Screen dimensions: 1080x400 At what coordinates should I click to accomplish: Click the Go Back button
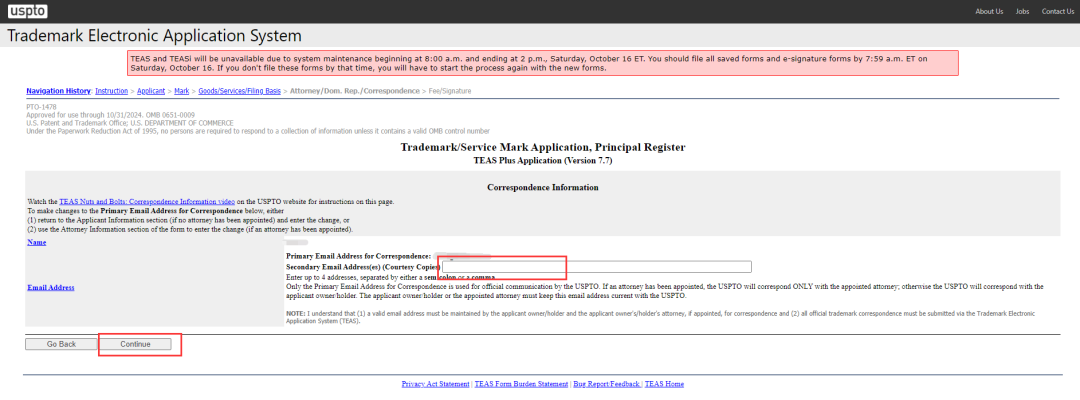coord(61,344)
